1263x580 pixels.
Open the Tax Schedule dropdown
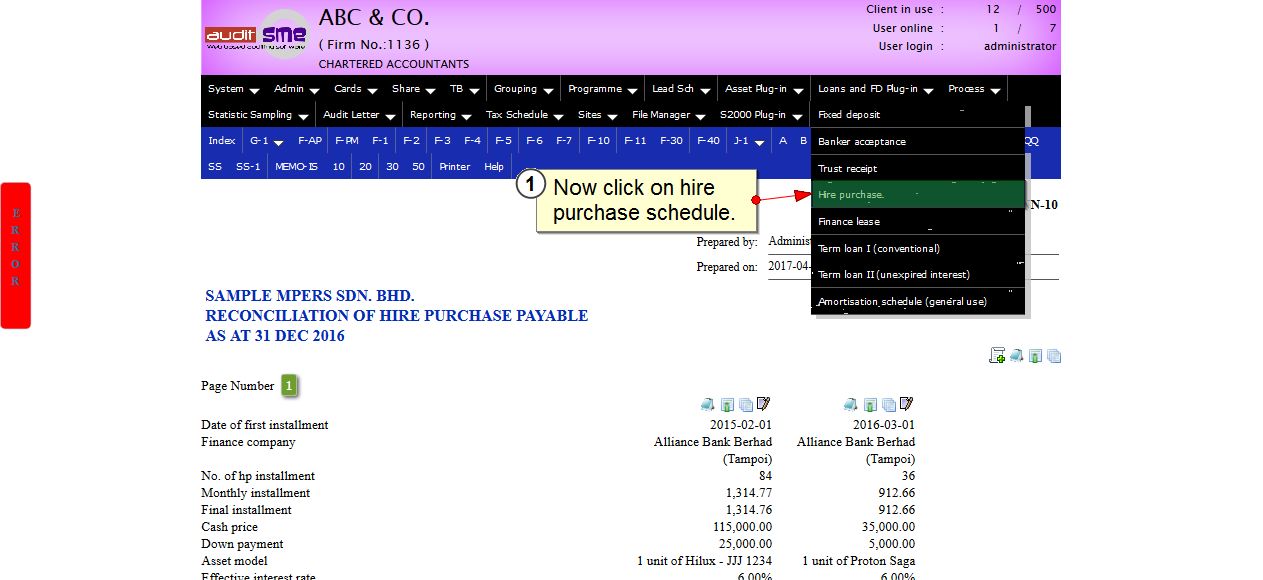tap(524, 115)
